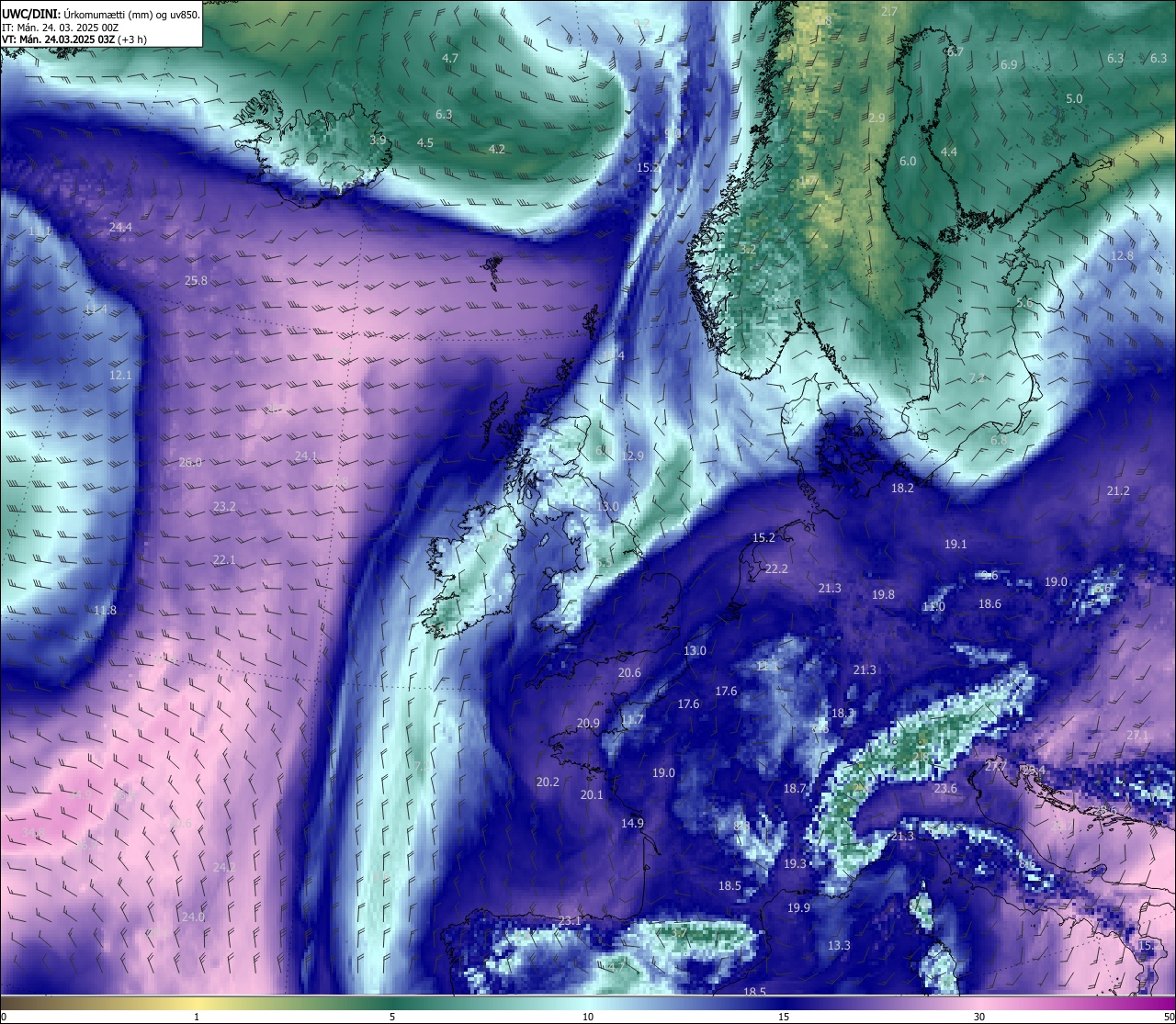Click the 7.2 label over the Baltic

978,377
